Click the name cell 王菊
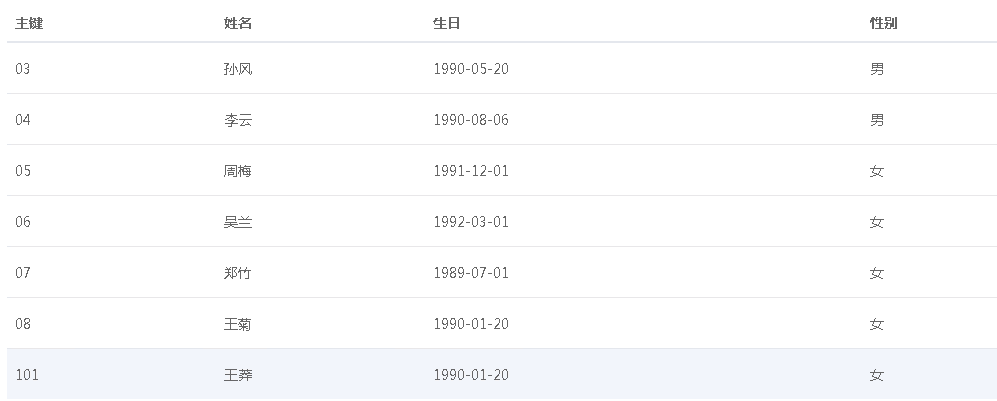The height and width of the screenshot is (401, 997). [x=238, y=324]
